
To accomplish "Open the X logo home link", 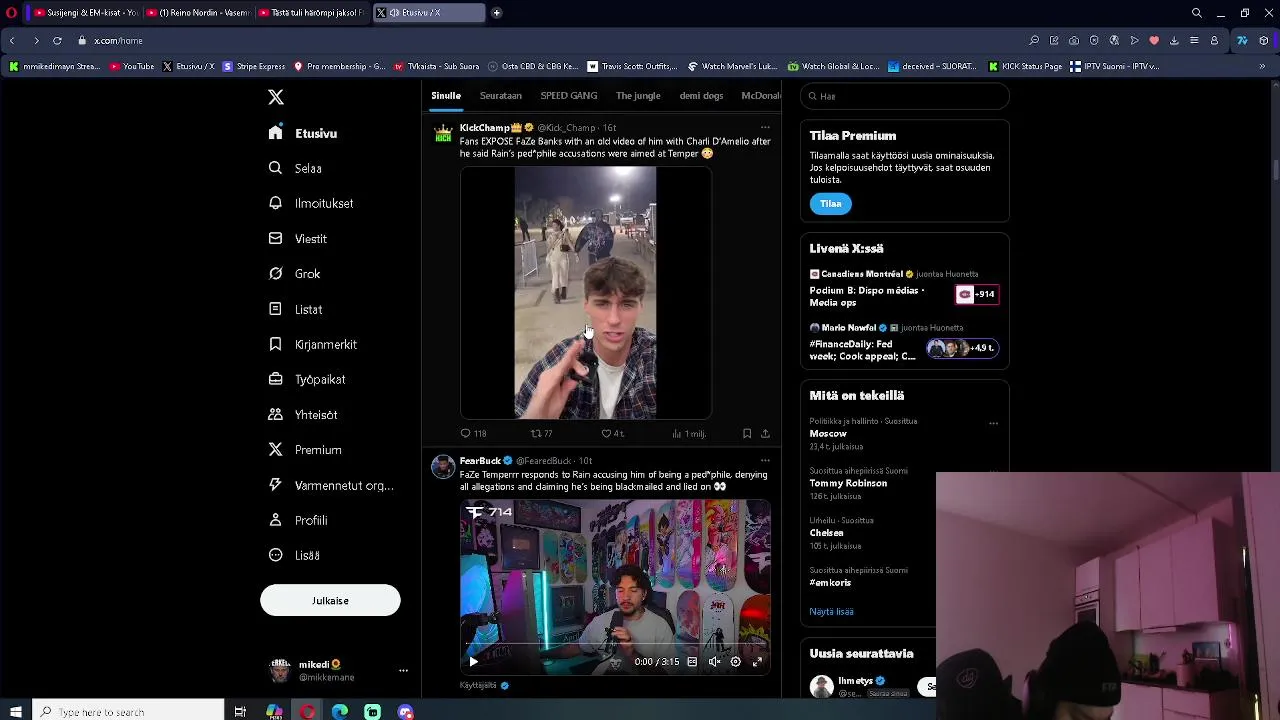I will pos(276,97).
